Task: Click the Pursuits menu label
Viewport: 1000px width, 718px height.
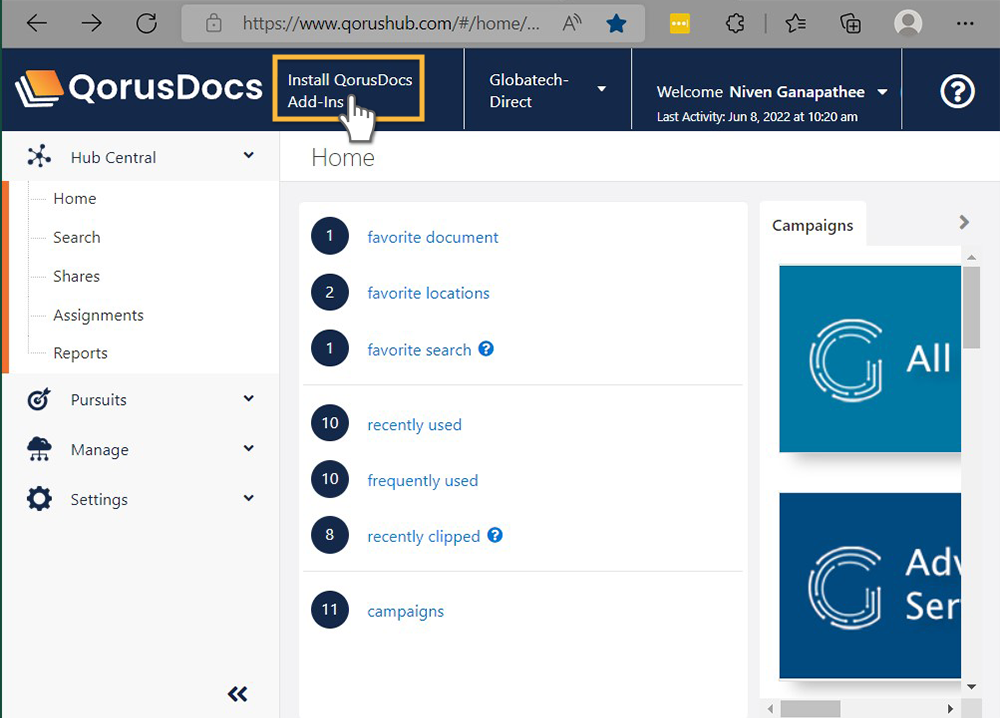Action: coord(98,400)
